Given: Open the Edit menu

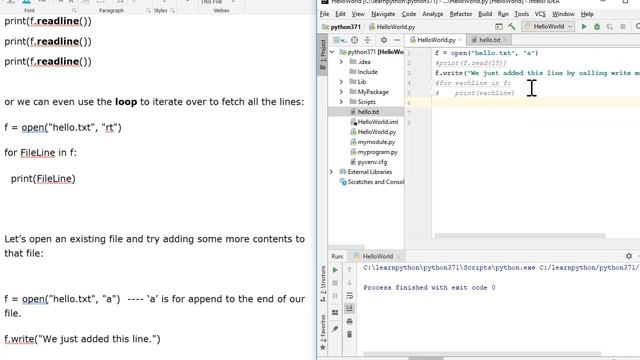Looking at the screenshot, I should point(340,14).
